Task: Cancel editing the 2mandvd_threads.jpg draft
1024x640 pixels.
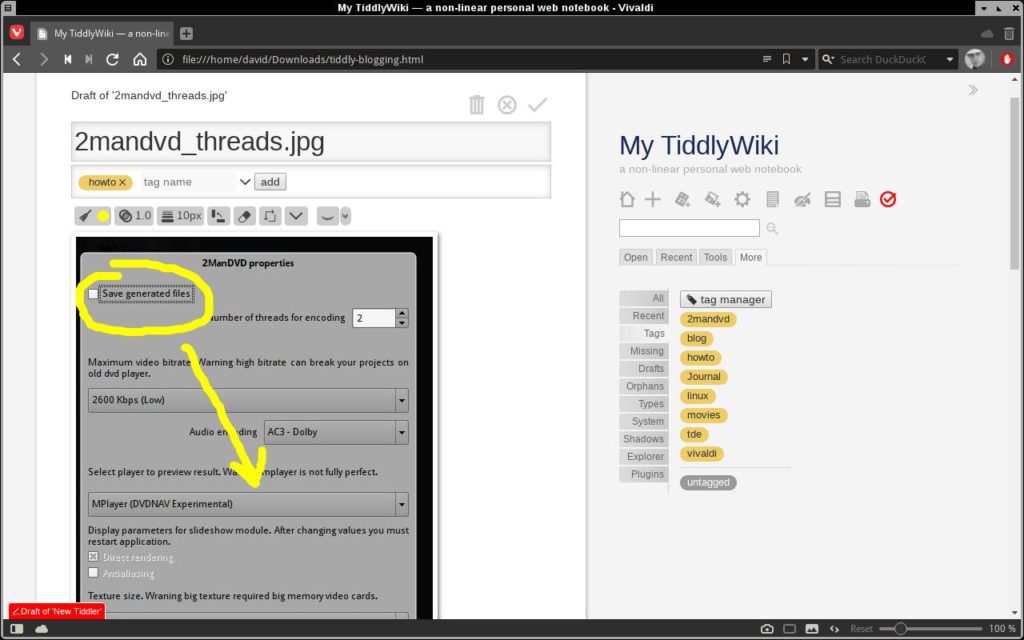Action: 507,104
